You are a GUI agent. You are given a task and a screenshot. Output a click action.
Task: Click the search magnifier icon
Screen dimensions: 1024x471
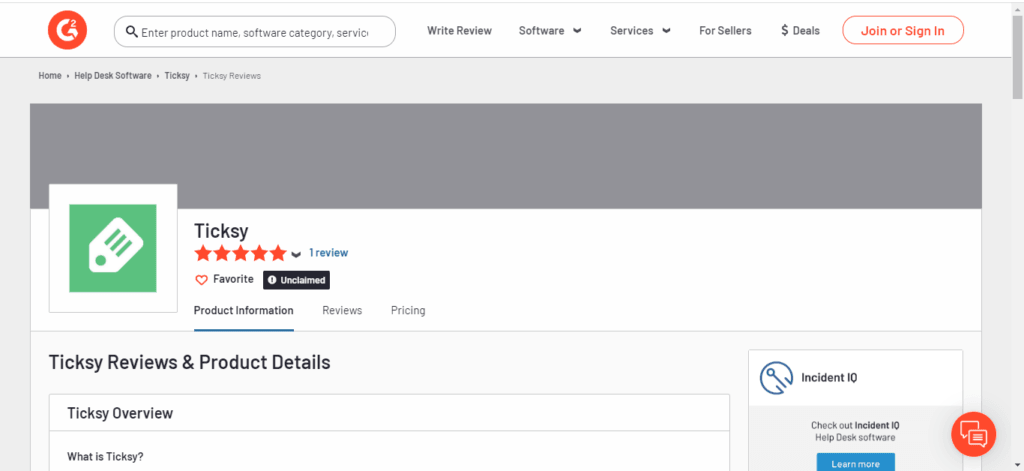131,31
